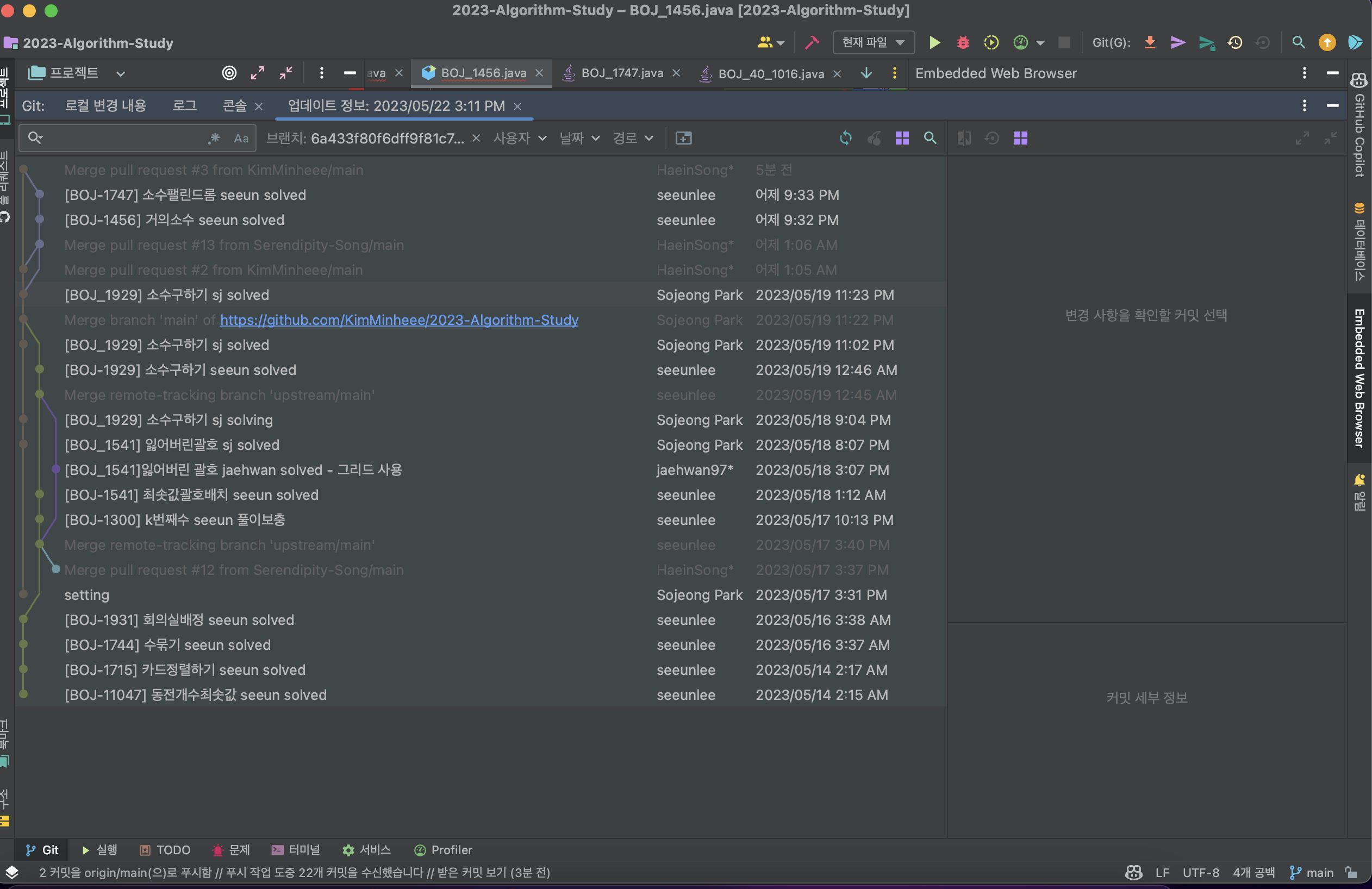Open branch filter 6a433f80f6dff9f81c7
This screenshot has width=1372, height=889.
[365, 138]
